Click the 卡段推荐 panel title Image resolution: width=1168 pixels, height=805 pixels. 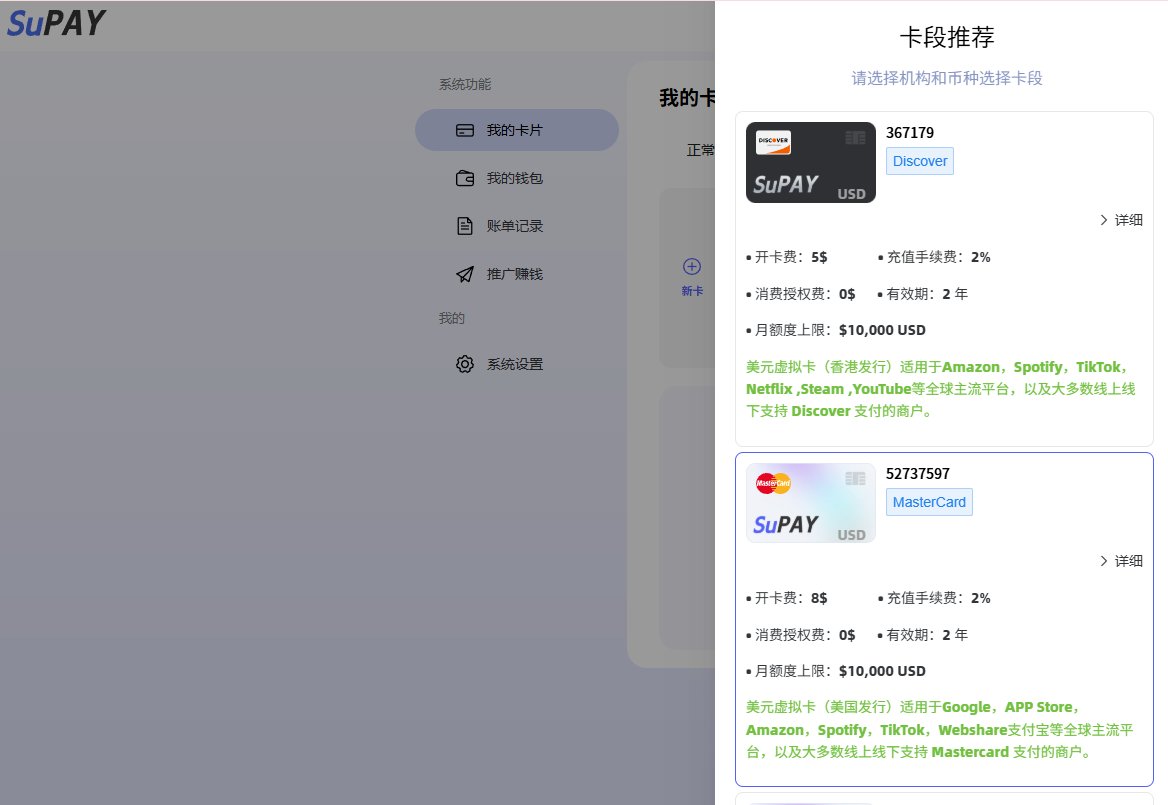(947, 37)
